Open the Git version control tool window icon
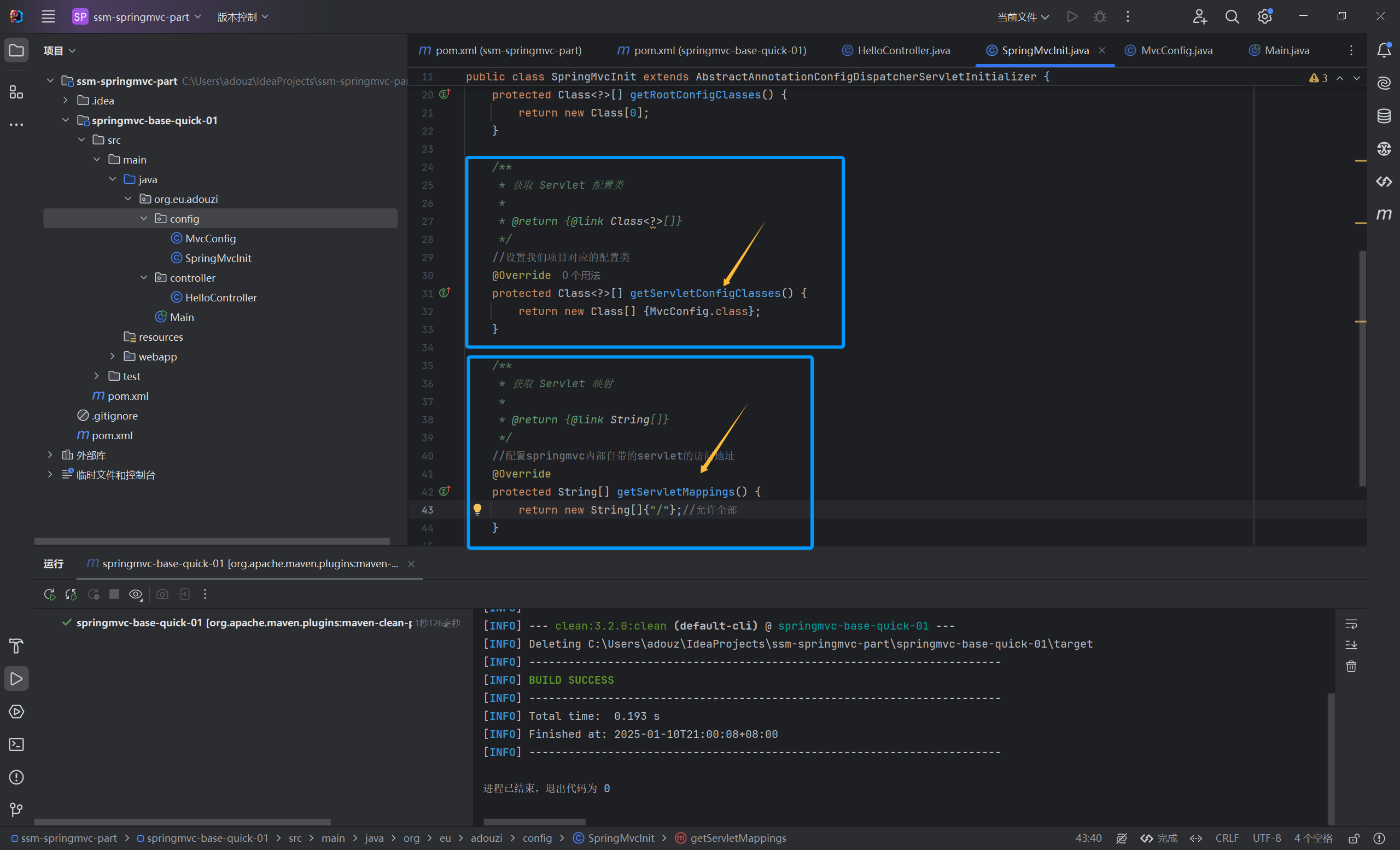1400x850 pixels. click(16, 810)
